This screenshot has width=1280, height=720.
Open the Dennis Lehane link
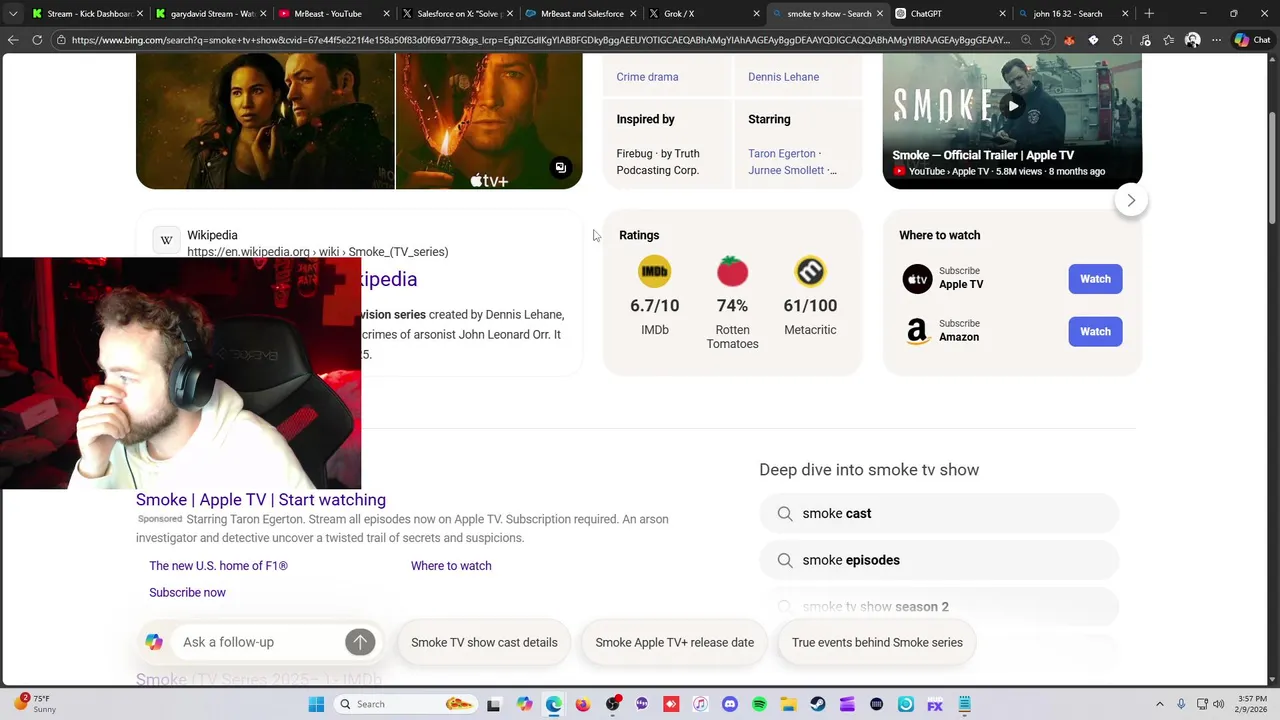click(x=783, y=77)
